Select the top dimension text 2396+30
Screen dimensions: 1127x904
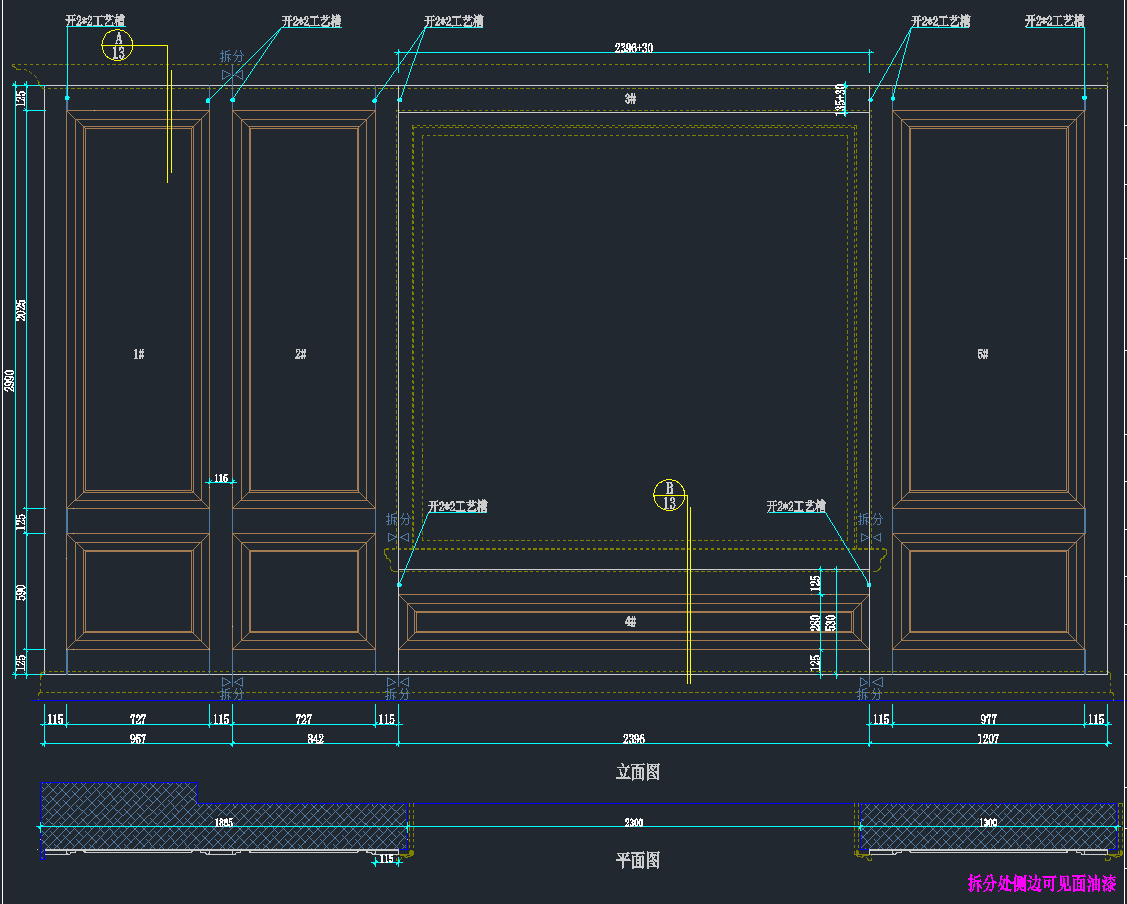pos(633,47)
